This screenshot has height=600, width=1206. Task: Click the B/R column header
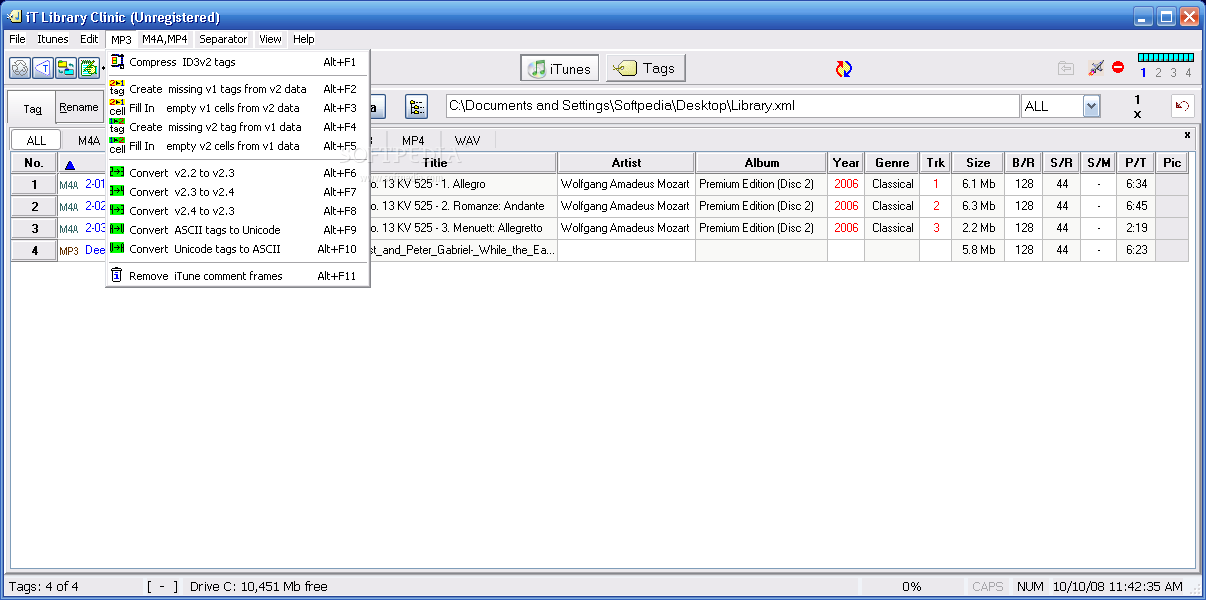click(x=1023, y=163)
